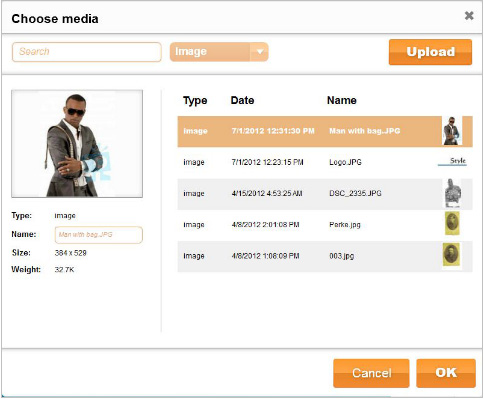Click the Cancel button
This screenshot has width=484, height=399.
point(371,373)
